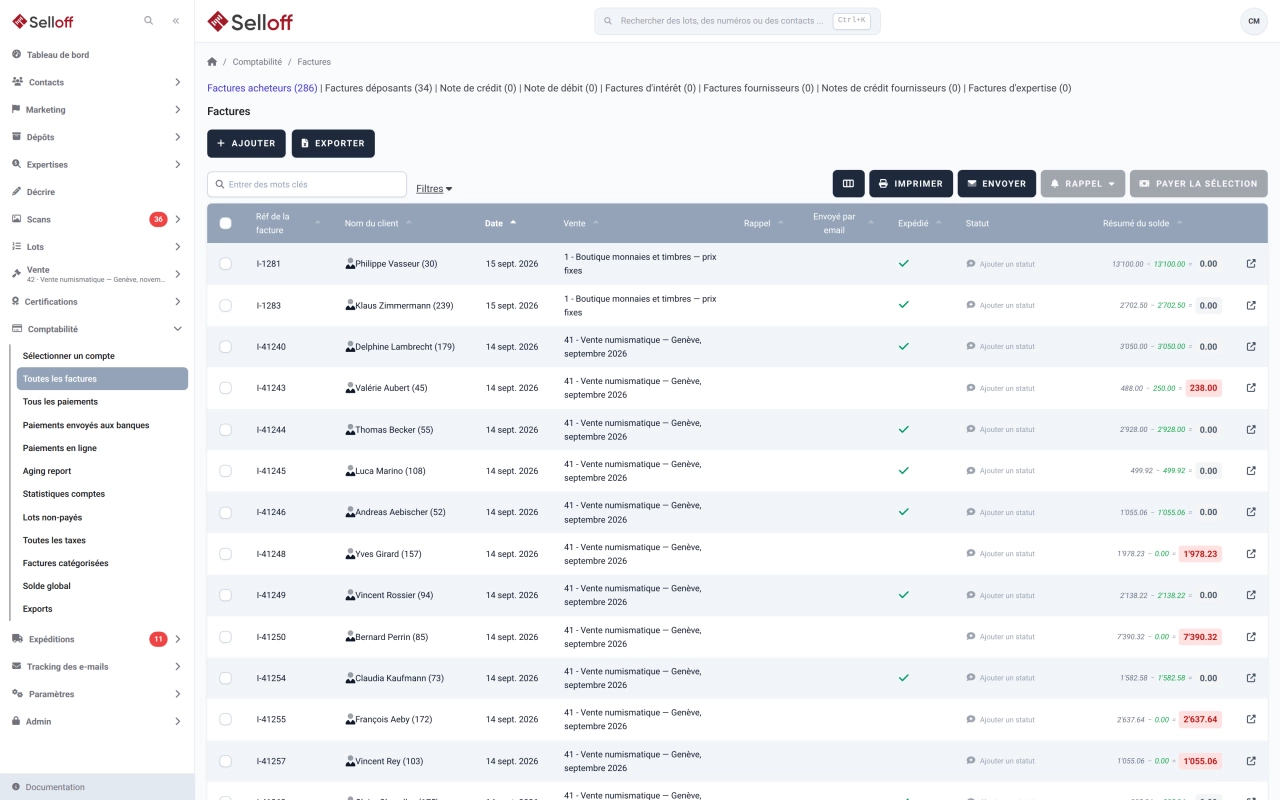Click person icon beside Philippe Vasseur
Viewport: 1280px width, 800px height.
coord(350,264)
